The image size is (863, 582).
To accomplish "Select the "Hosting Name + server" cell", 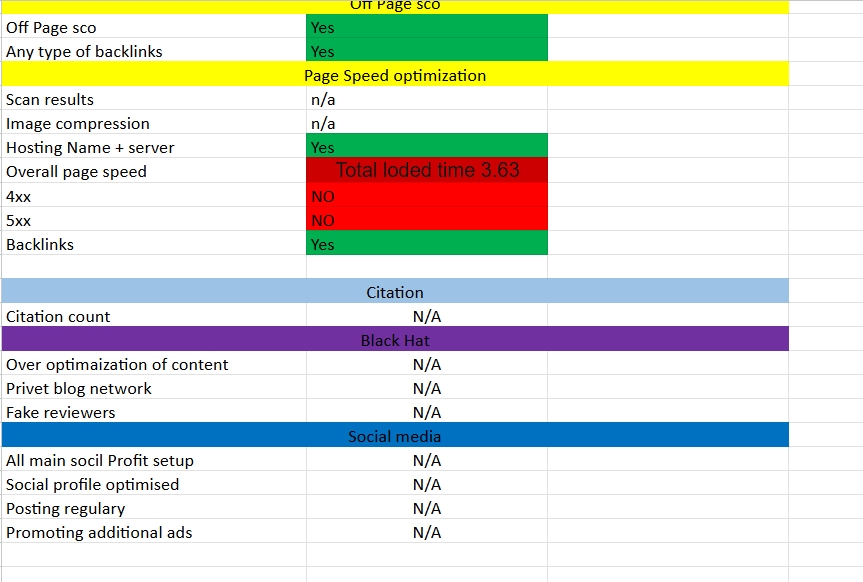I will point(90,148).
